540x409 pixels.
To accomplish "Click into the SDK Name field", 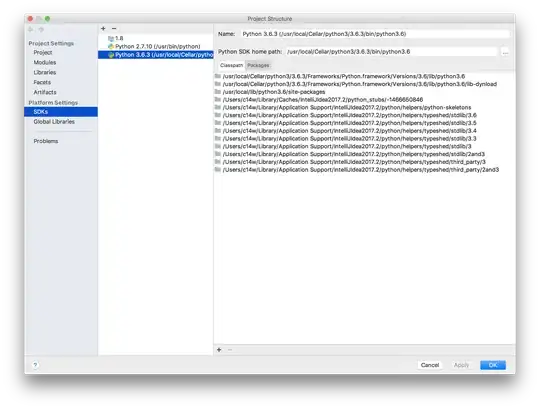I will click(375, 34).
